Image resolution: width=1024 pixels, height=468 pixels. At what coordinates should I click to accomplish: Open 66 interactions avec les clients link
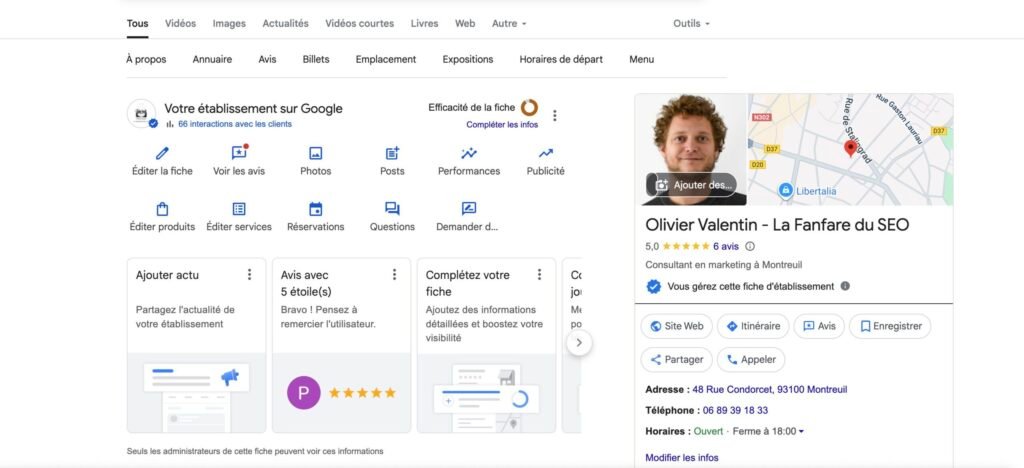click(x=234, y=124)
